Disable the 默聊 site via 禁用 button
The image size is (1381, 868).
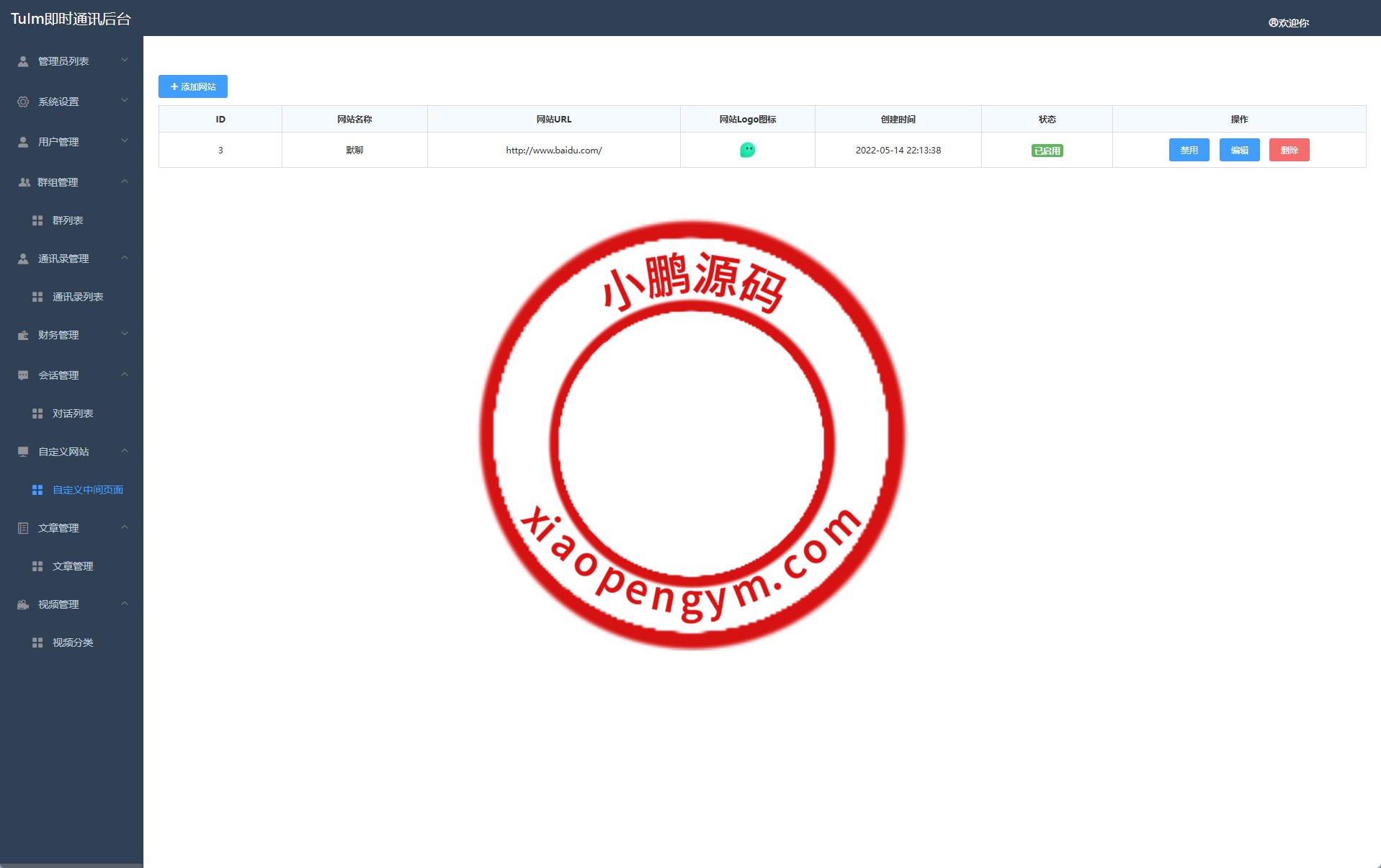pos(1189,150)
